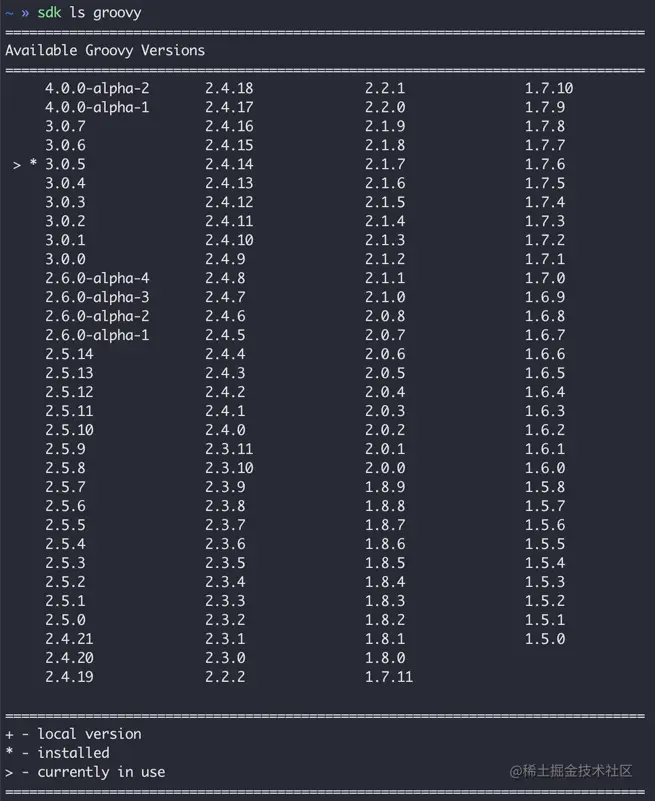Select version 1.6.5
Viewport: 655px width, 801px height.
(545, 373)
